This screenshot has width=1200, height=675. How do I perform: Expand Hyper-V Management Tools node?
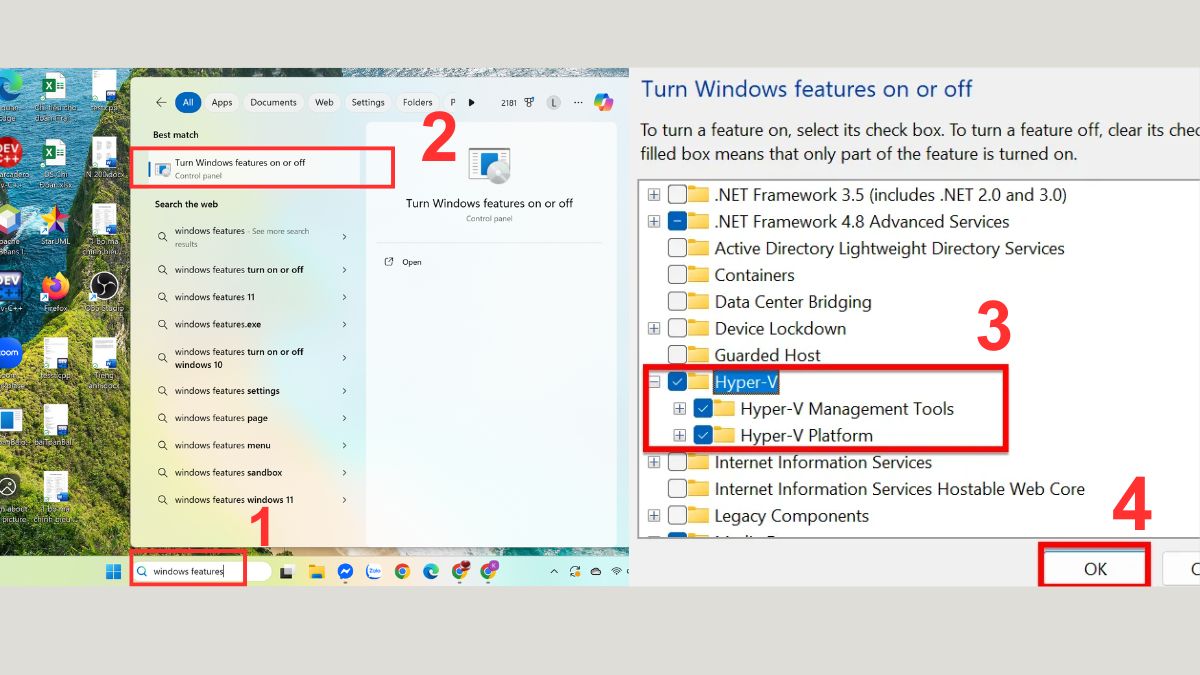[680, 409]
